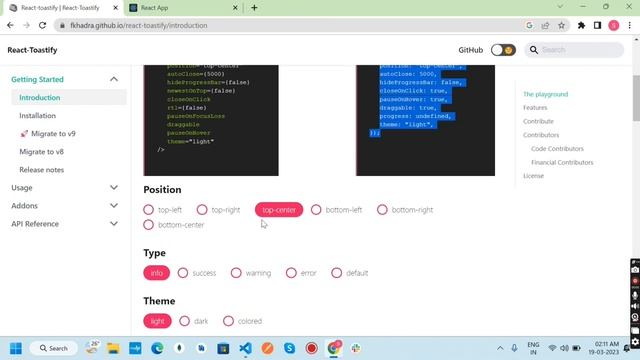Open a new browser tab
The width and height of the screenshot is (640, 360).
(254, 8)
